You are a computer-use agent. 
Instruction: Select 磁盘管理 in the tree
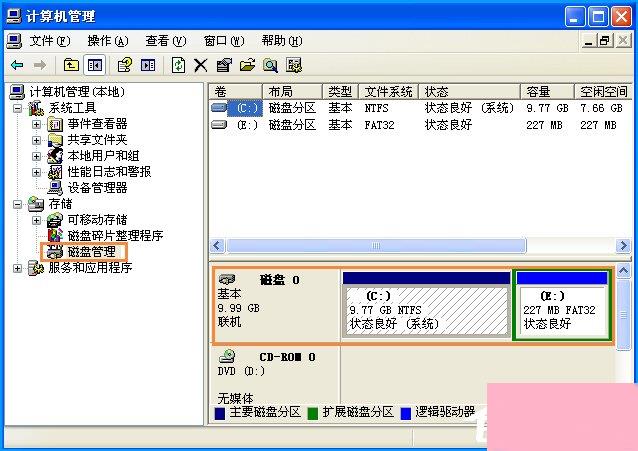pyautogui.click(x=92, y=252)
